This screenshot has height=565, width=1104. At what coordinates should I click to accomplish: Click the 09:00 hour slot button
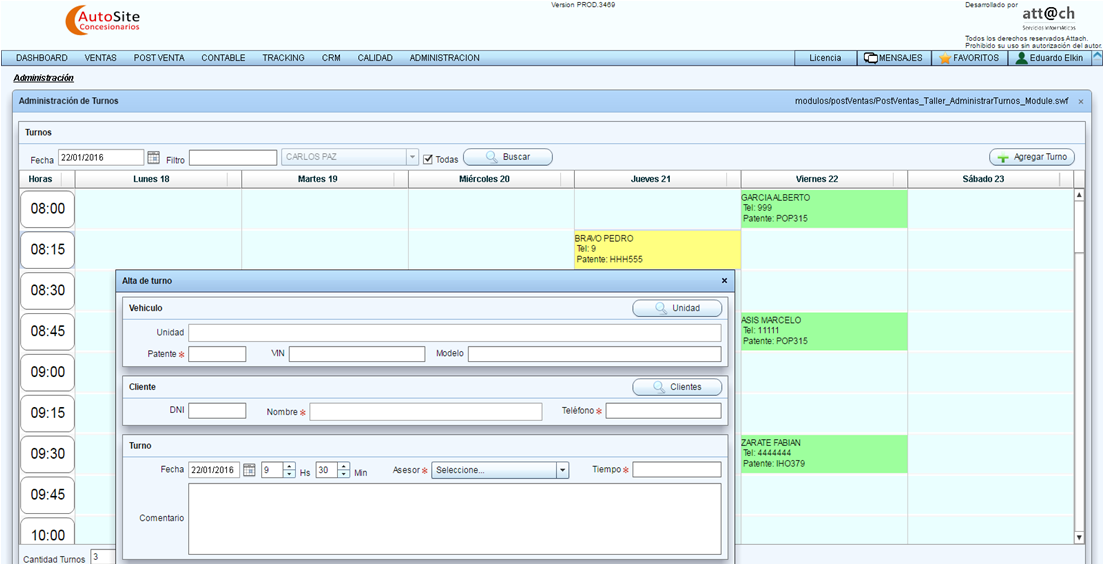click(x=47, y=373)
